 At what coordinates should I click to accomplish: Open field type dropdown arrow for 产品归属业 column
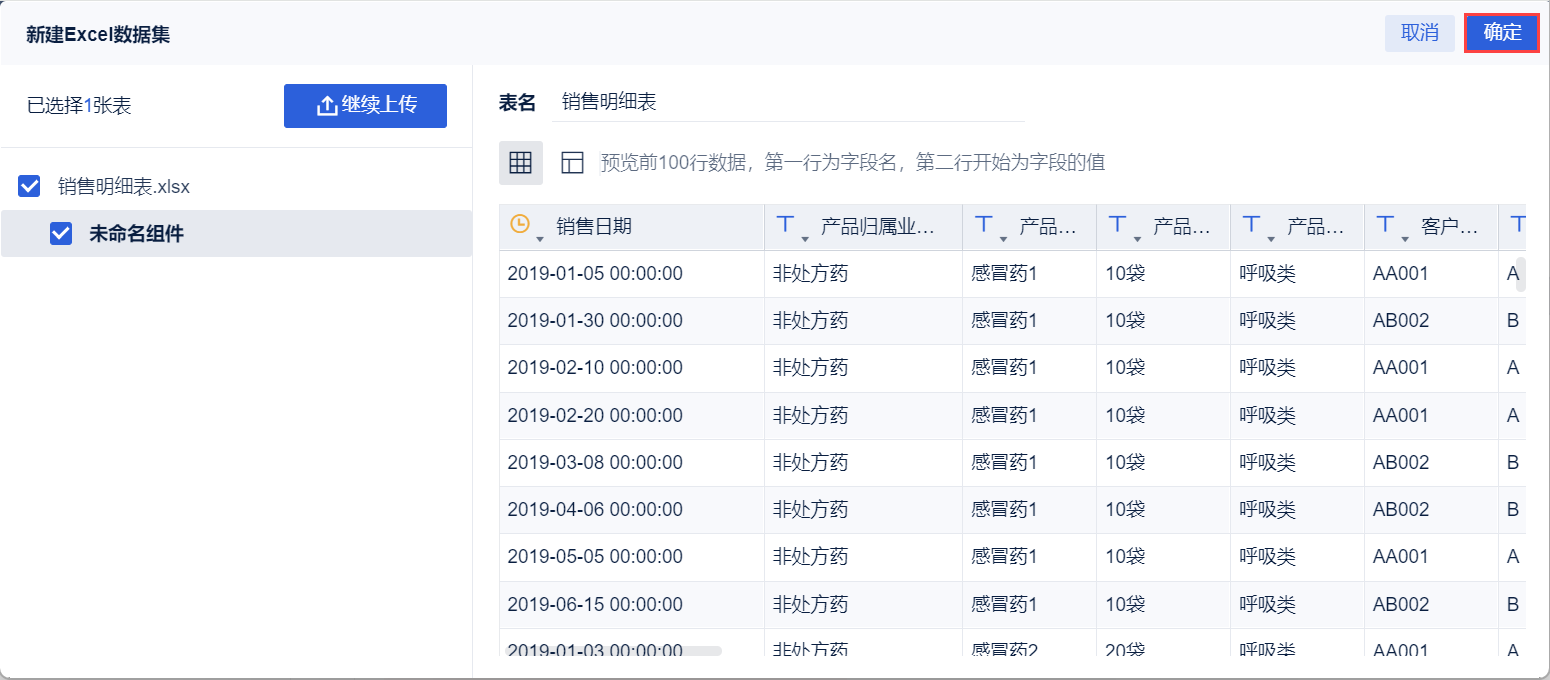point(805,237)
